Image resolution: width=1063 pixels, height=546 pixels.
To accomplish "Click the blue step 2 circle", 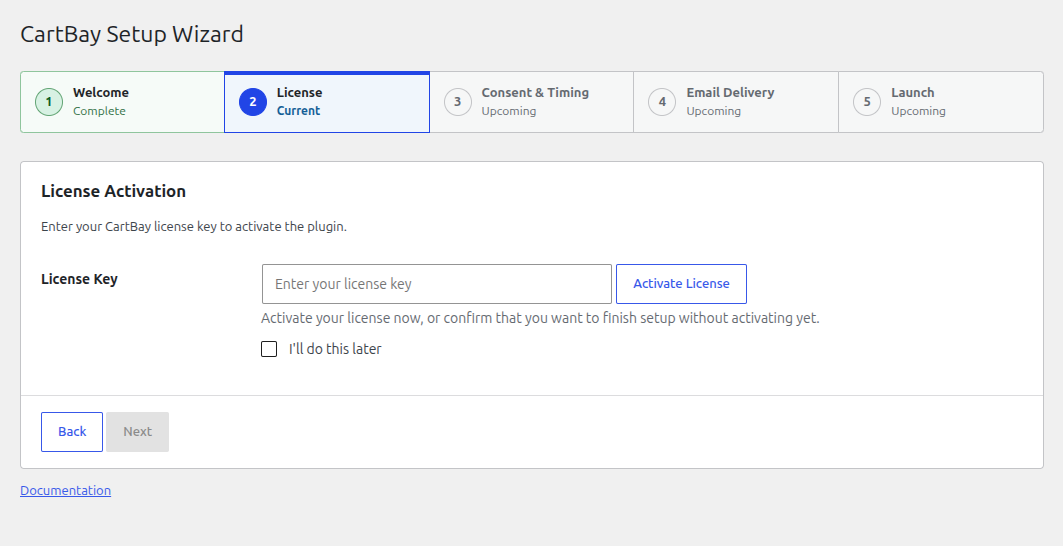I will coord(253,102).
